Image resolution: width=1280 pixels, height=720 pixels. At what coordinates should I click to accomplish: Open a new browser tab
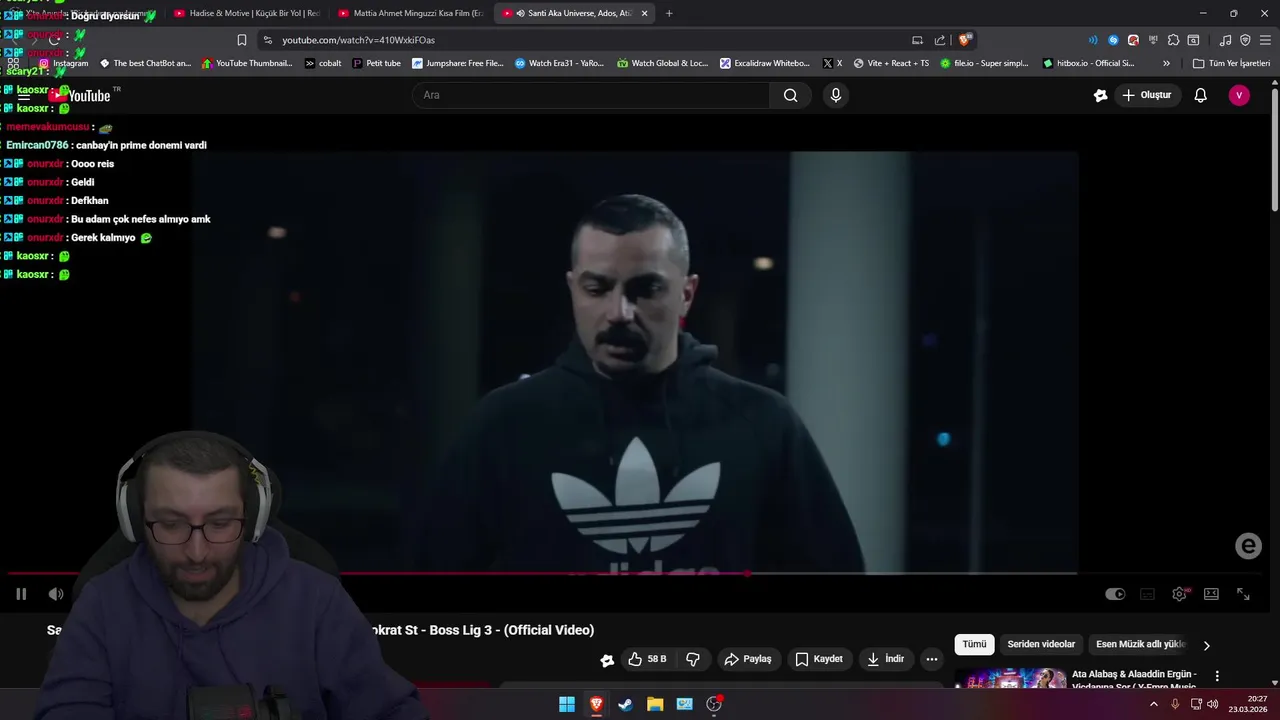click(x=669, y=13)
